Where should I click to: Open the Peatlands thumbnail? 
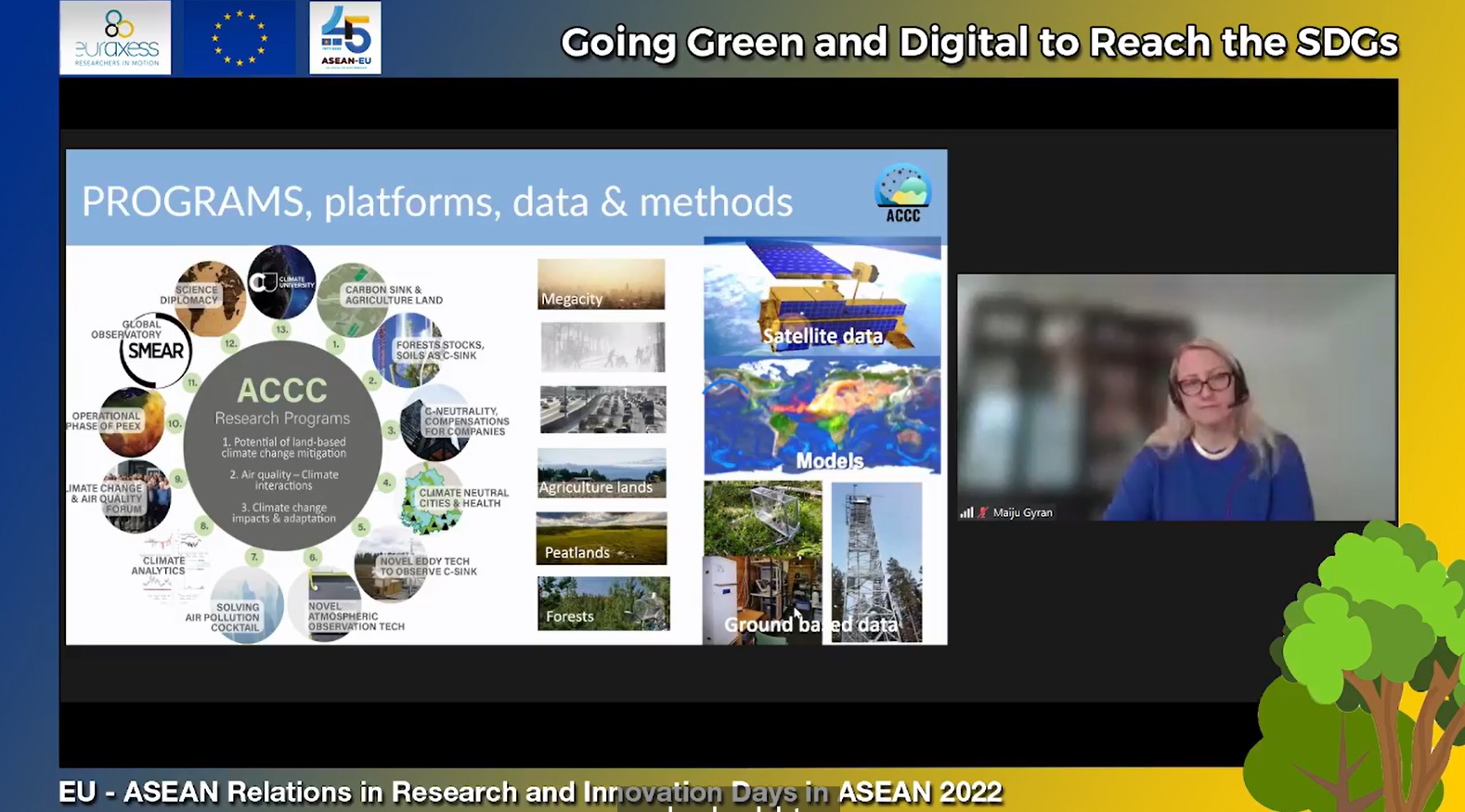click(602, 538)
